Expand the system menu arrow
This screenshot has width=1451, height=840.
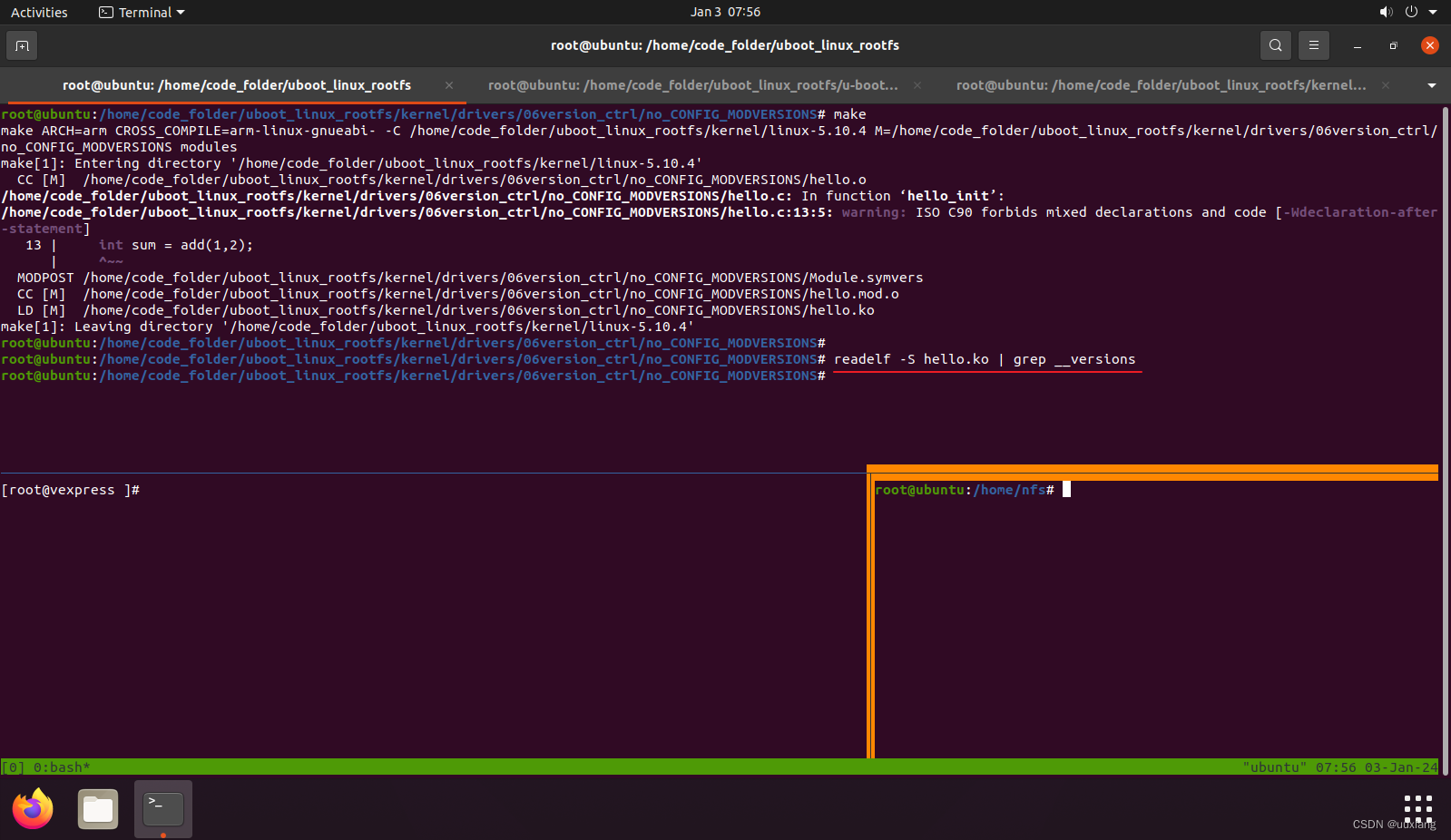(1433, 12)
